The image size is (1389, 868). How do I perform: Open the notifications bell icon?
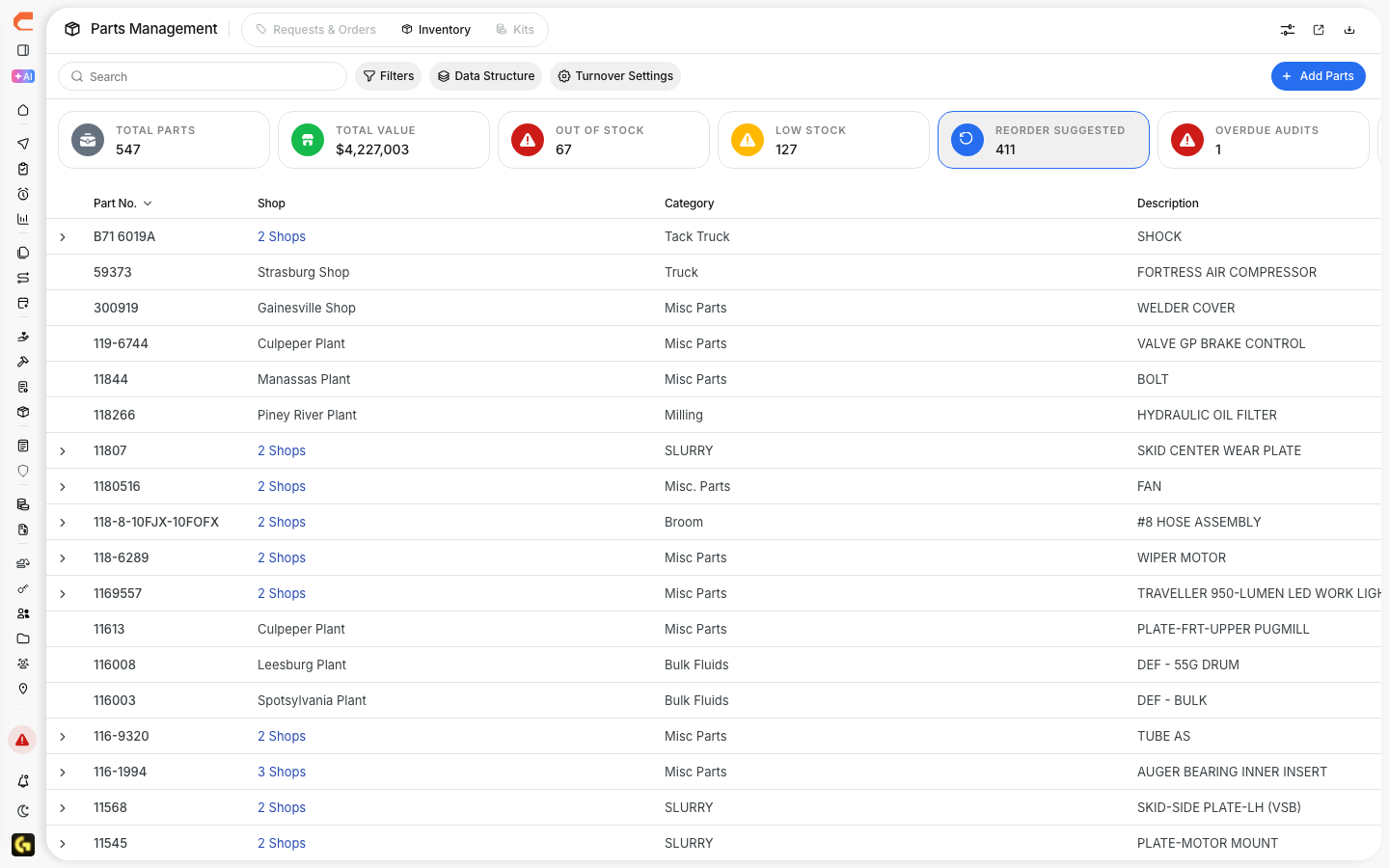tap(23, 781)
